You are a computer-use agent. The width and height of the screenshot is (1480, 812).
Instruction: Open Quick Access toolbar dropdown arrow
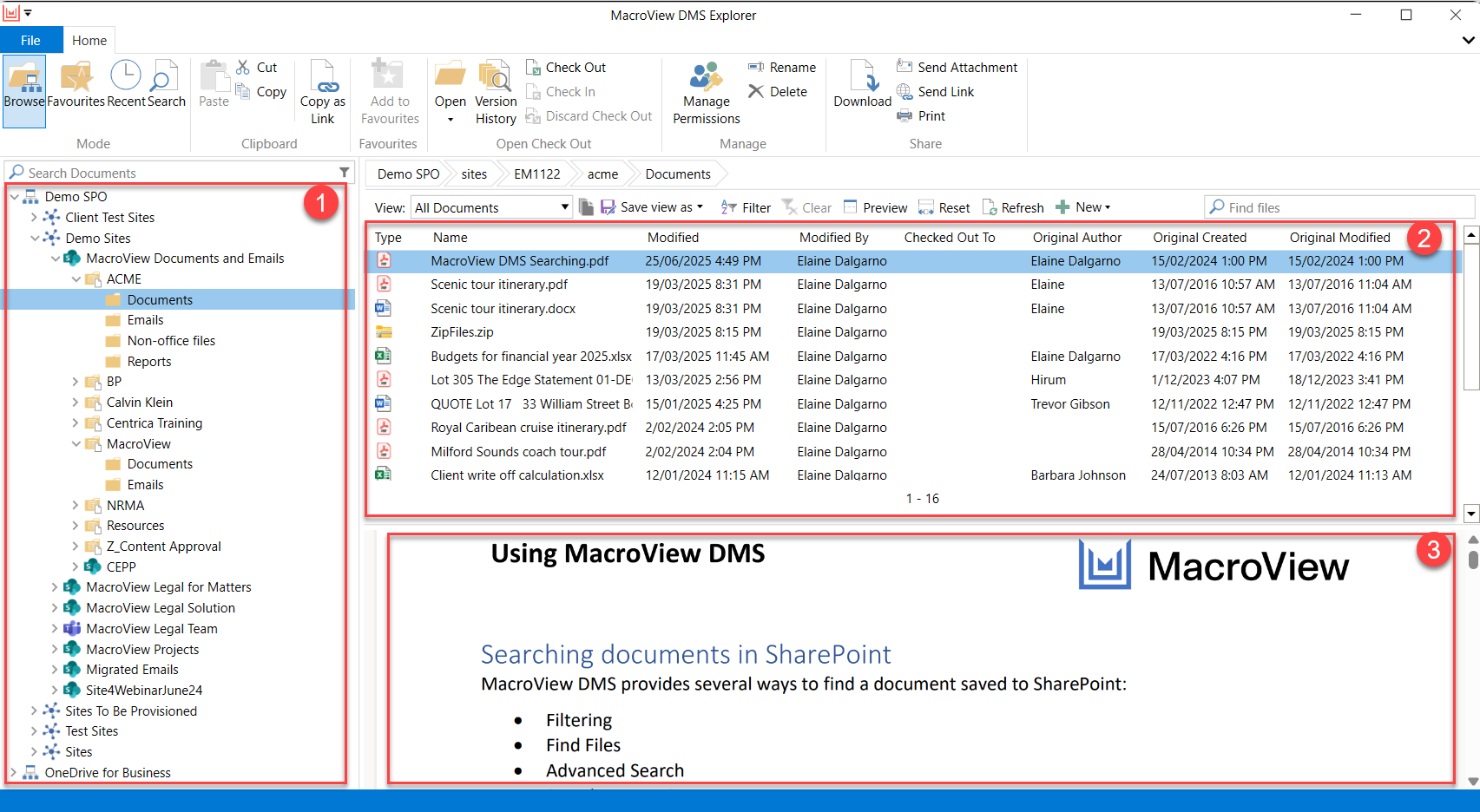[29, 13]
